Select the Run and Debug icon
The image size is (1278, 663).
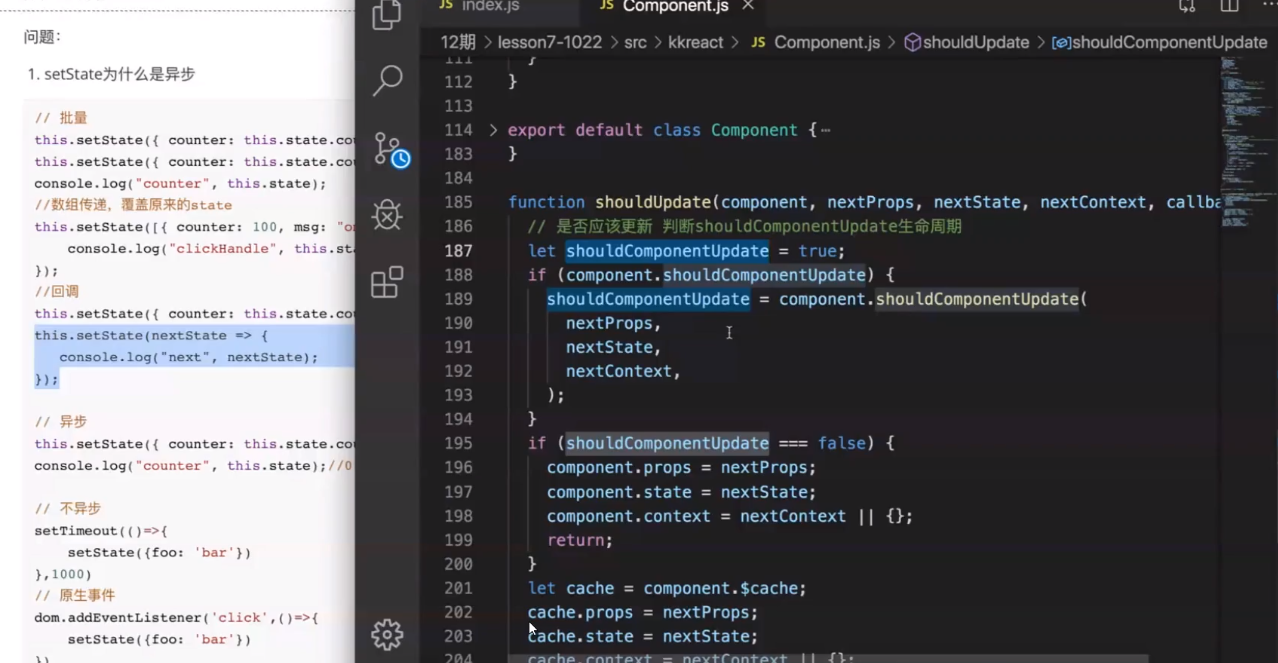[386, 214]
